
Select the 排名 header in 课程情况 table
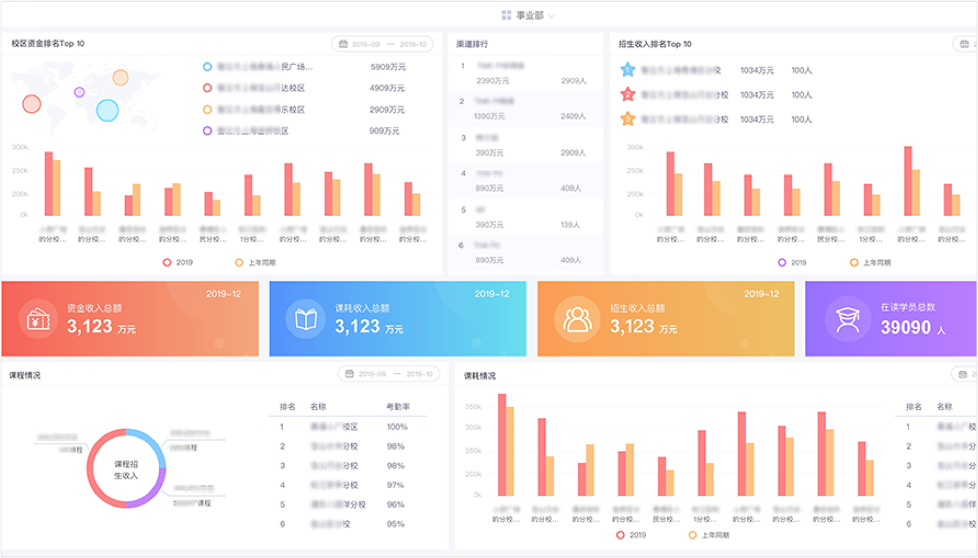coord(288,407)
